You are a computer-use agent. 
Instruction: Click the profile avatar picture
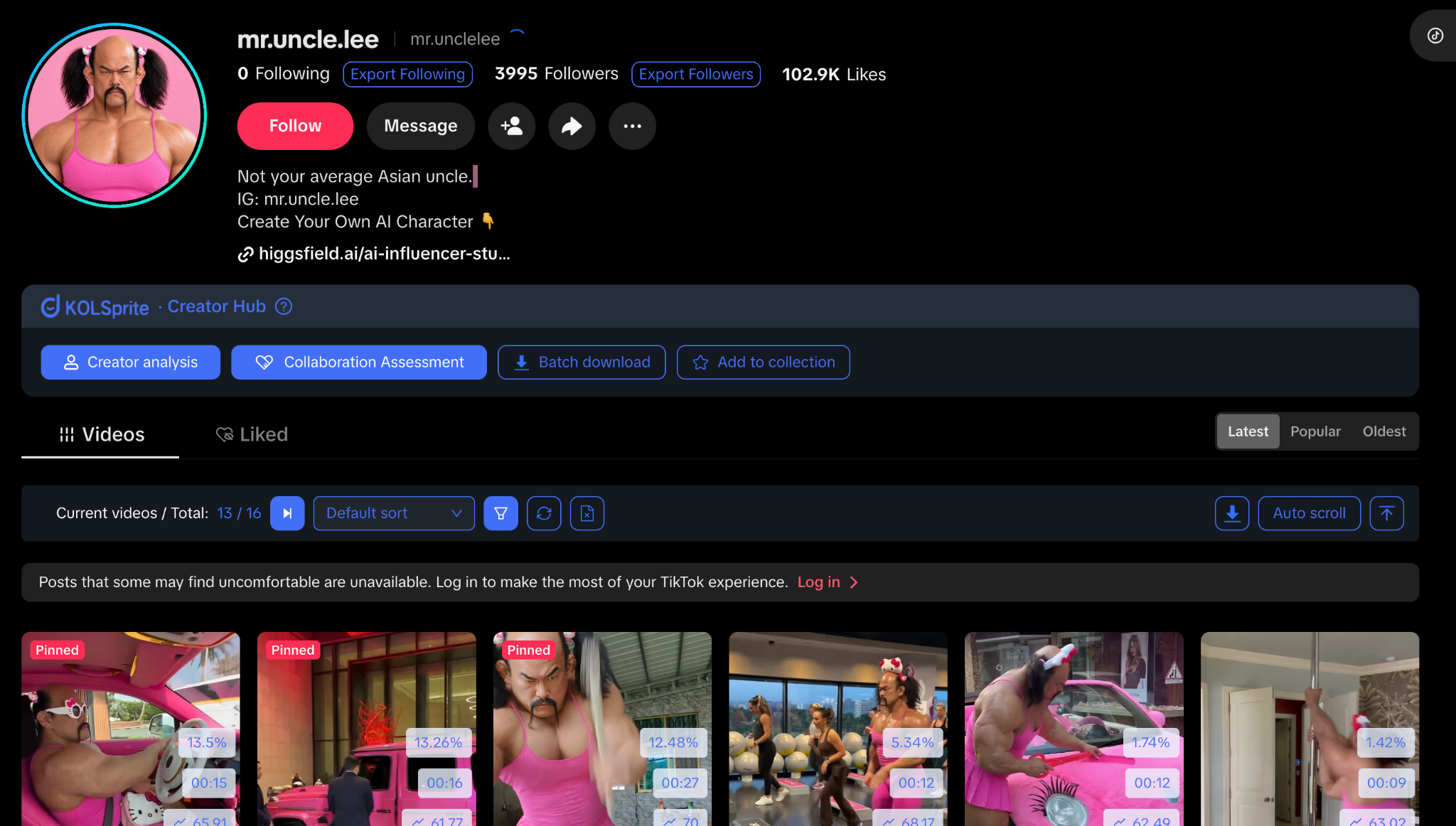click(114, 115)
